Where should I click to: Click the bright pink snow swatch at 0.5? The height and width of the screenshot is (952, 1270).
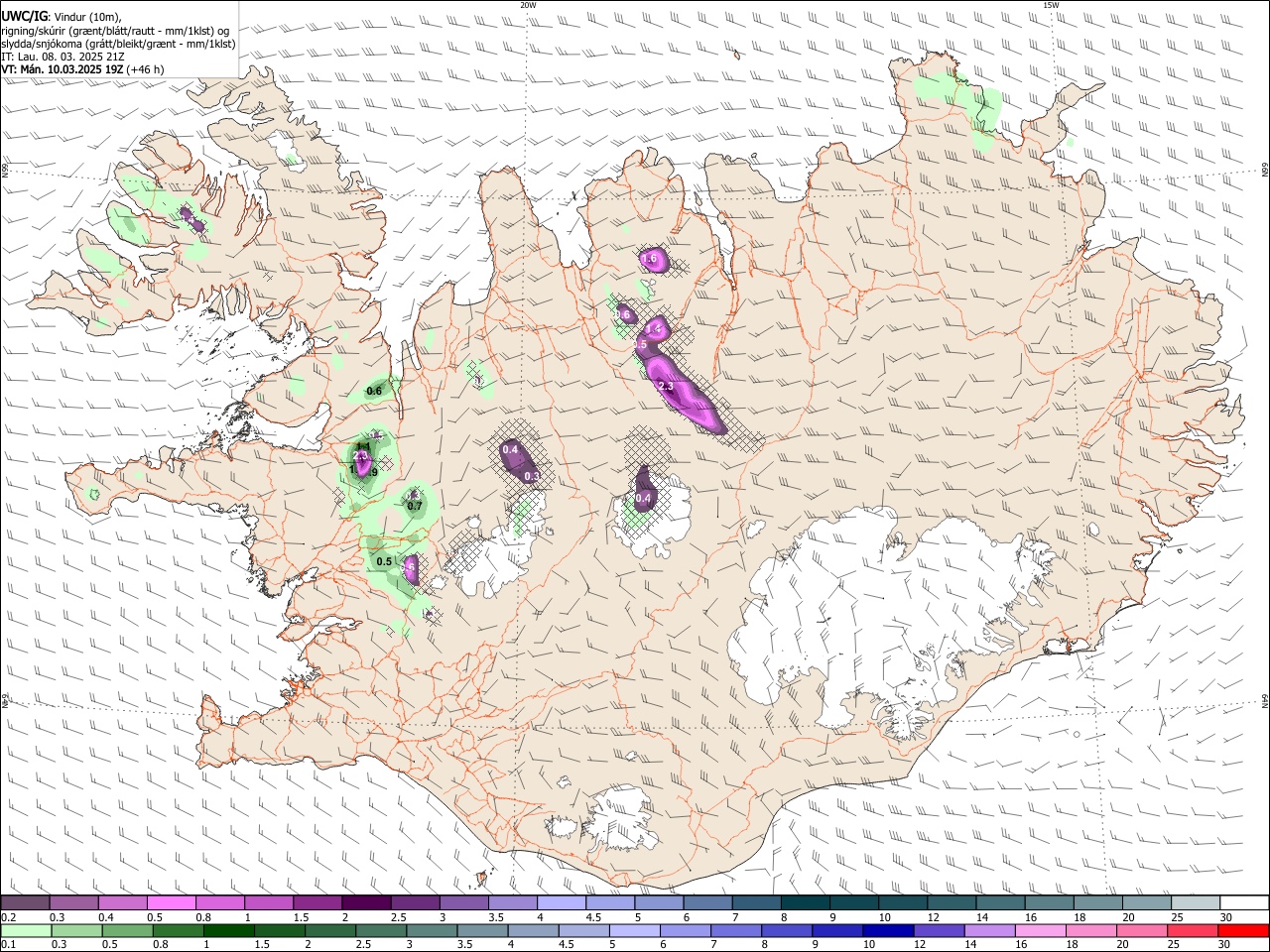tap(171, 903)
